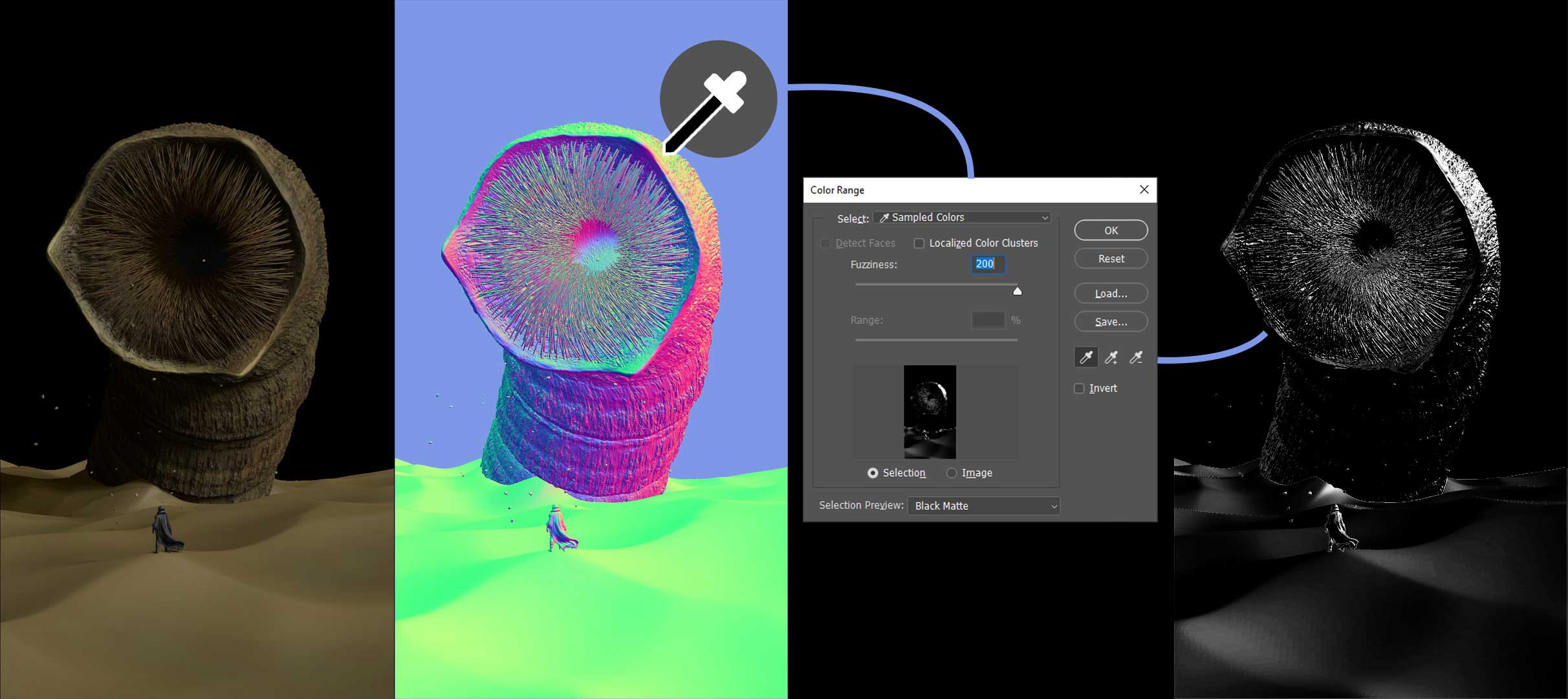This screenshot has height=699, width=1568.
Task: Click the Save... button
Action: 1111,322
